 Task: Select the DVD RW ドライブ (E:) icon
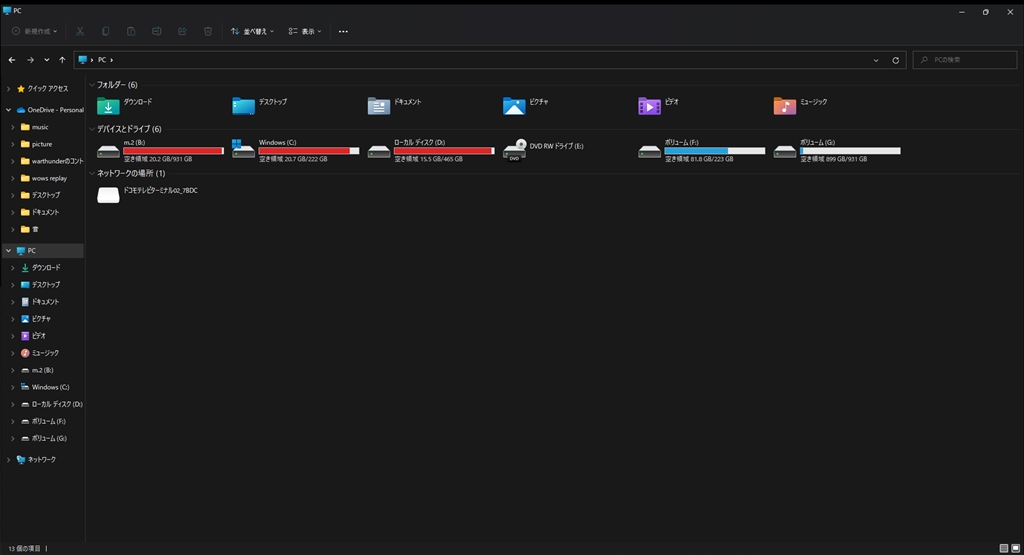pyautogui.click(x=515, y=150)
